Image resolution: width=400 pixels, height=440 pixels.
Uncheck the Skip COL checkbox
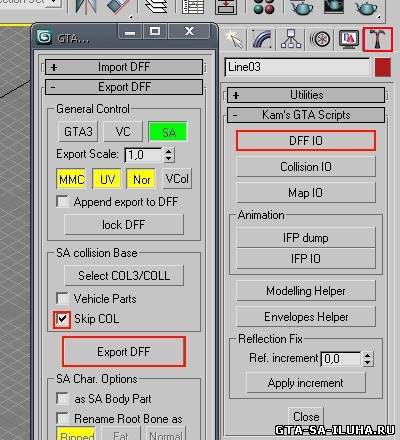tap(62, 319)
